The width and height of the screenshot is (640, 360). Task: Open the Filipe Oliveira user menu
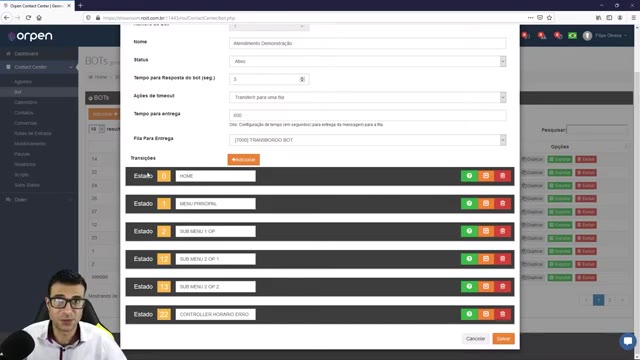tap(605, 36)
